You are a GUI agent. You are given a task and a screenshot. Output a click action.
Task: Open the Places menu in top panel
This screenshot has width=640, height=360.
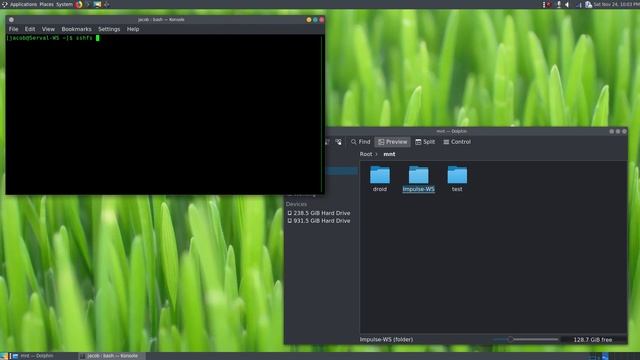tap(47, 4)
